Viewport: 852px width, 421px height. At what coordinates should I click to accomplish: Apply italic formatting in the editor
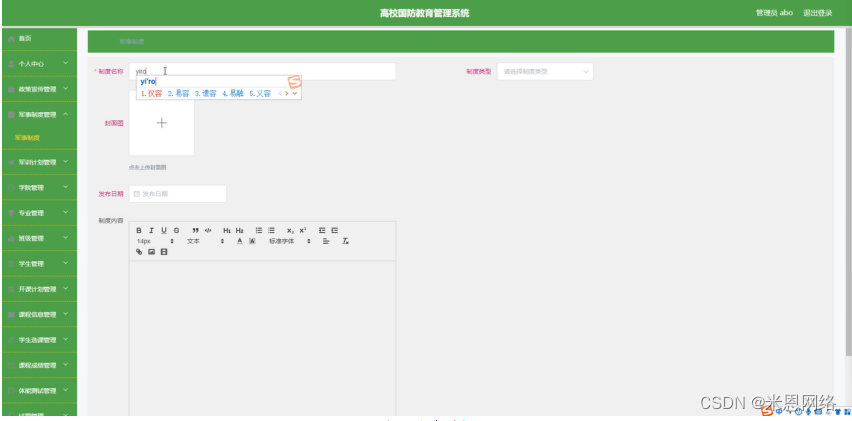tap(152, 230)
